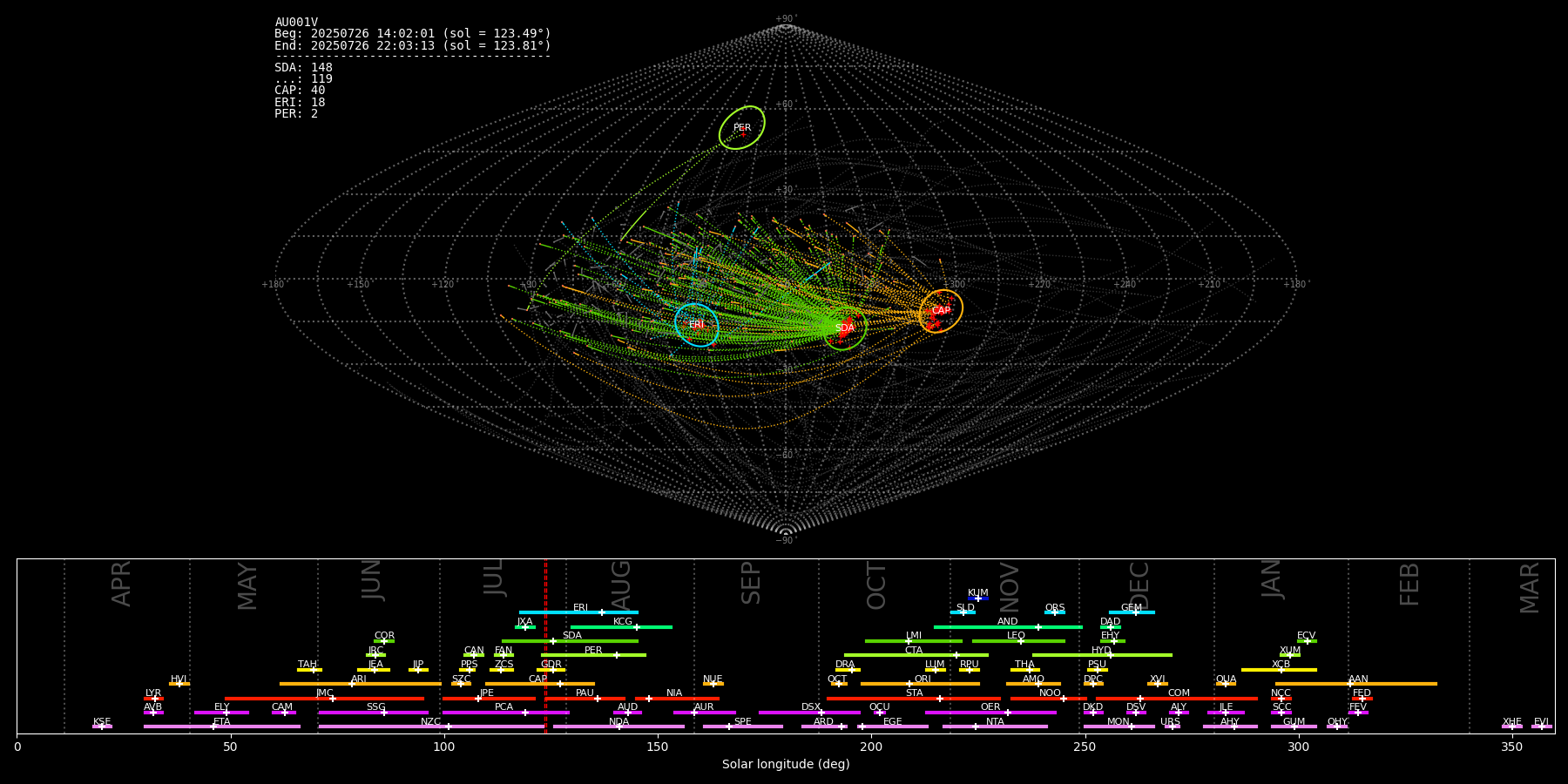
Task: Click the AUR shower bar
Action: coord(704,713)
